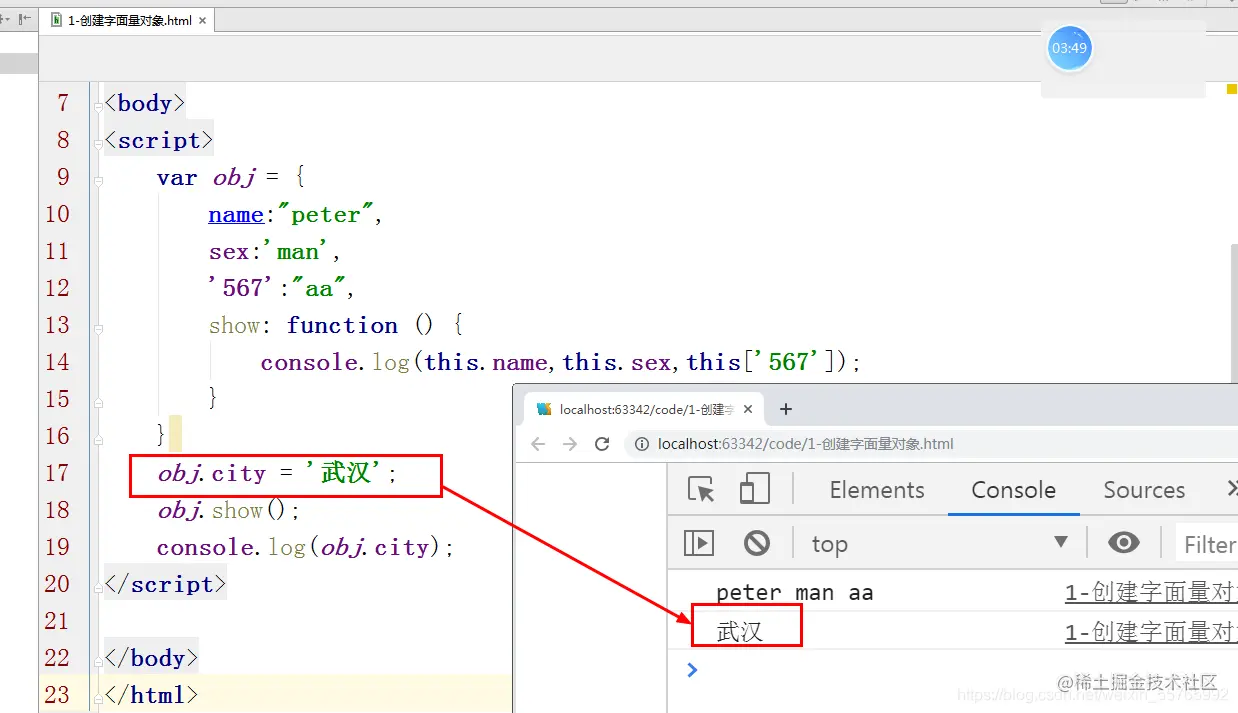
Task: Collapse the obj literal fold at line 9
Action: [x=98, y=179]
